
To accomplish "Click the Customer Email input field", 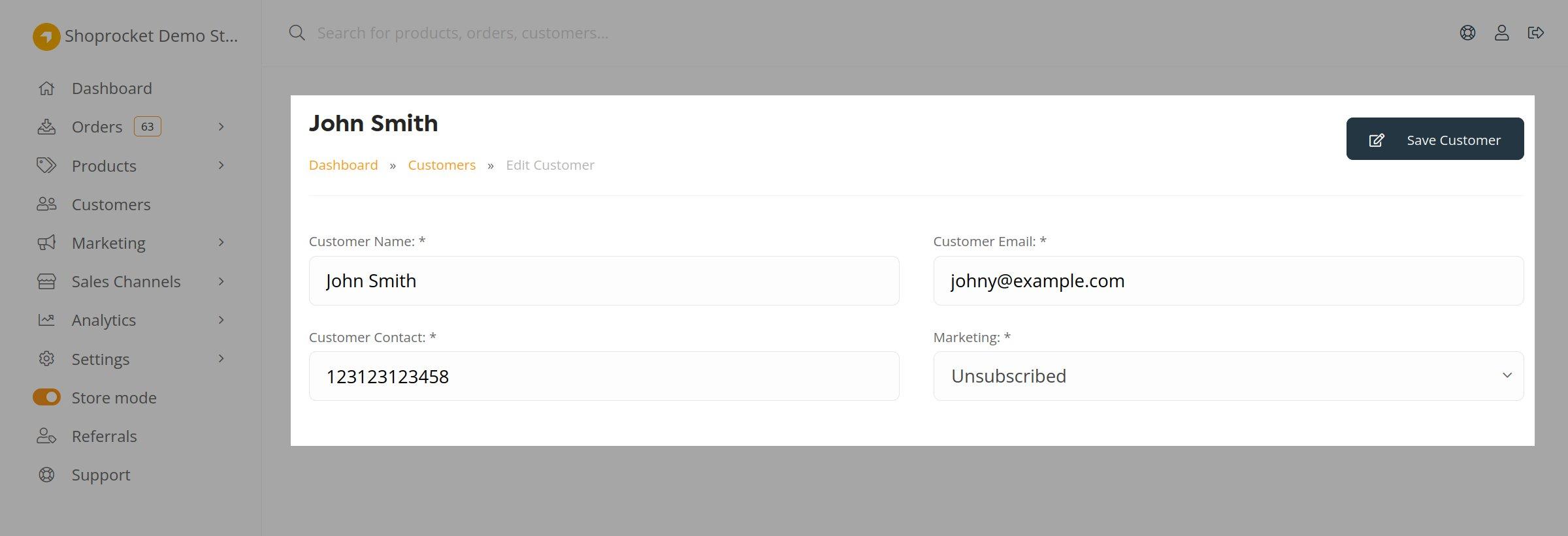I will pos(1228,281).
